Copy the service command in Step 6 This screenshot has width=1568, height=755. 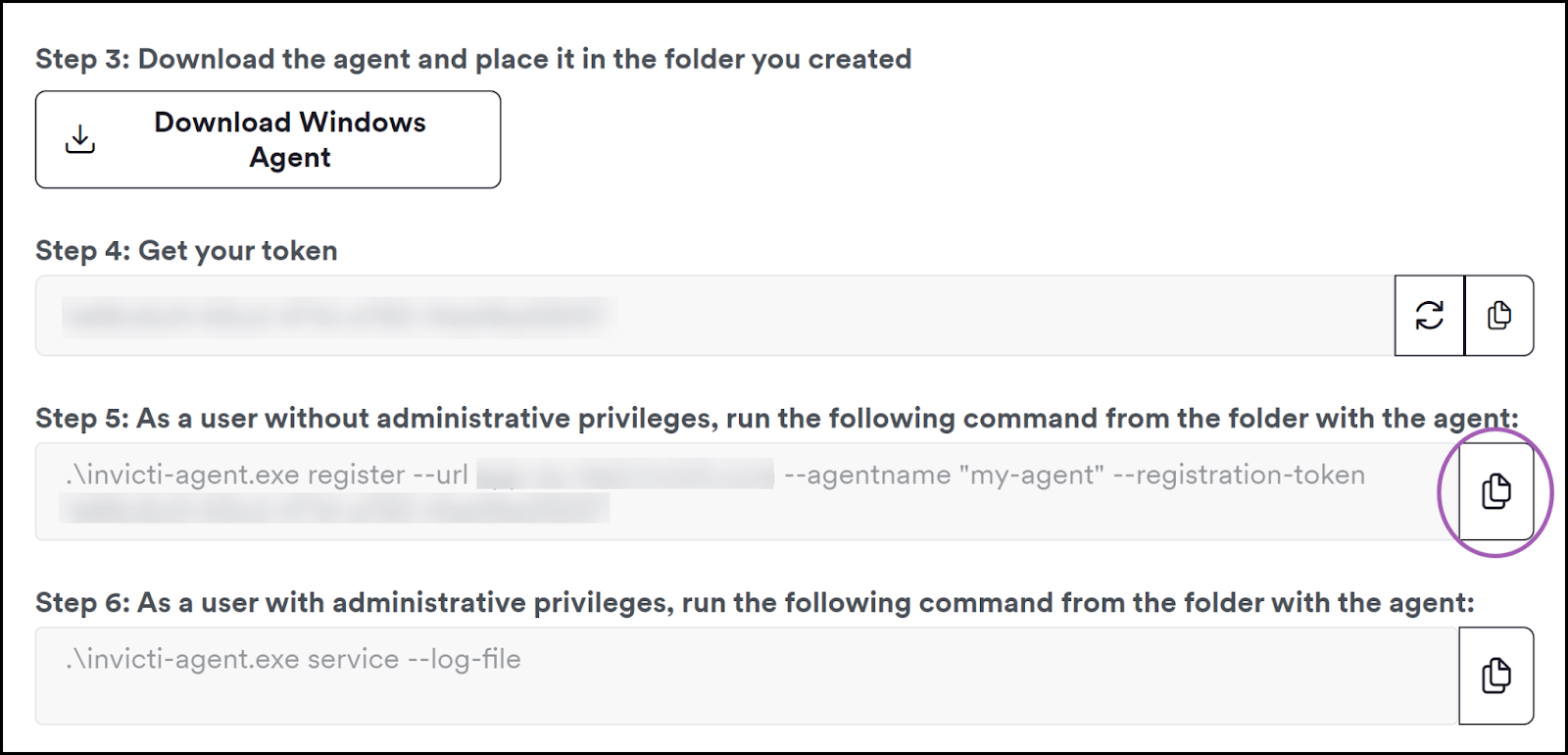pyautogui.click(x=1495, y=676)
